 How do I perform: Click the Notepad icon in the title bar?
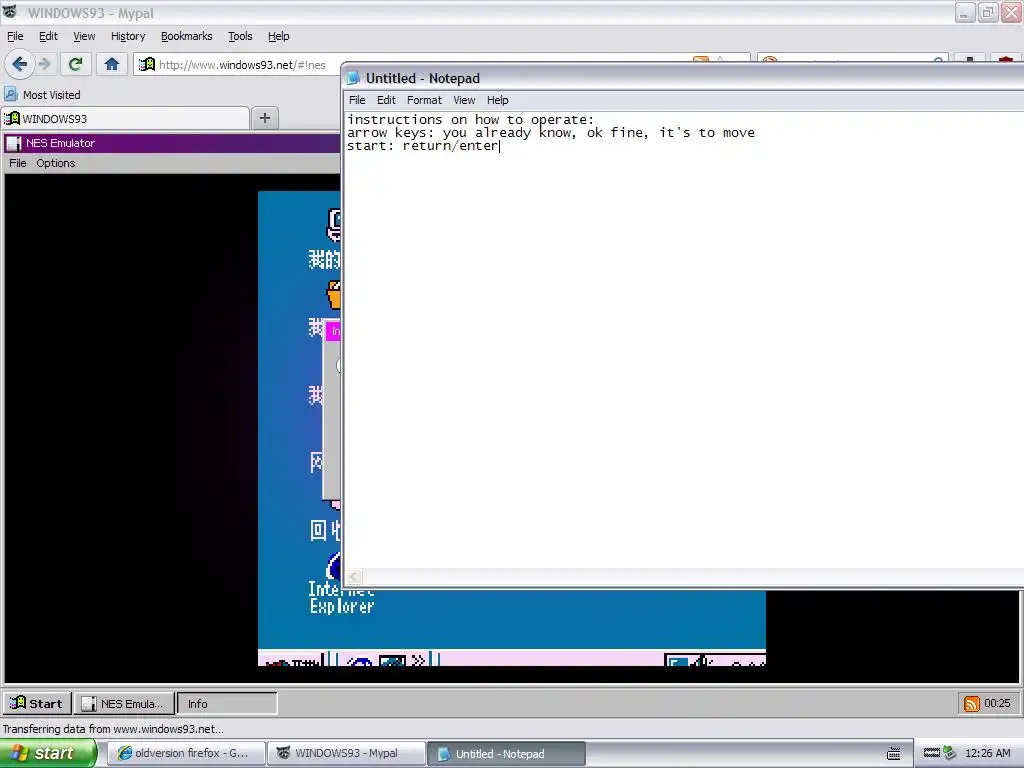click(353, 78)
